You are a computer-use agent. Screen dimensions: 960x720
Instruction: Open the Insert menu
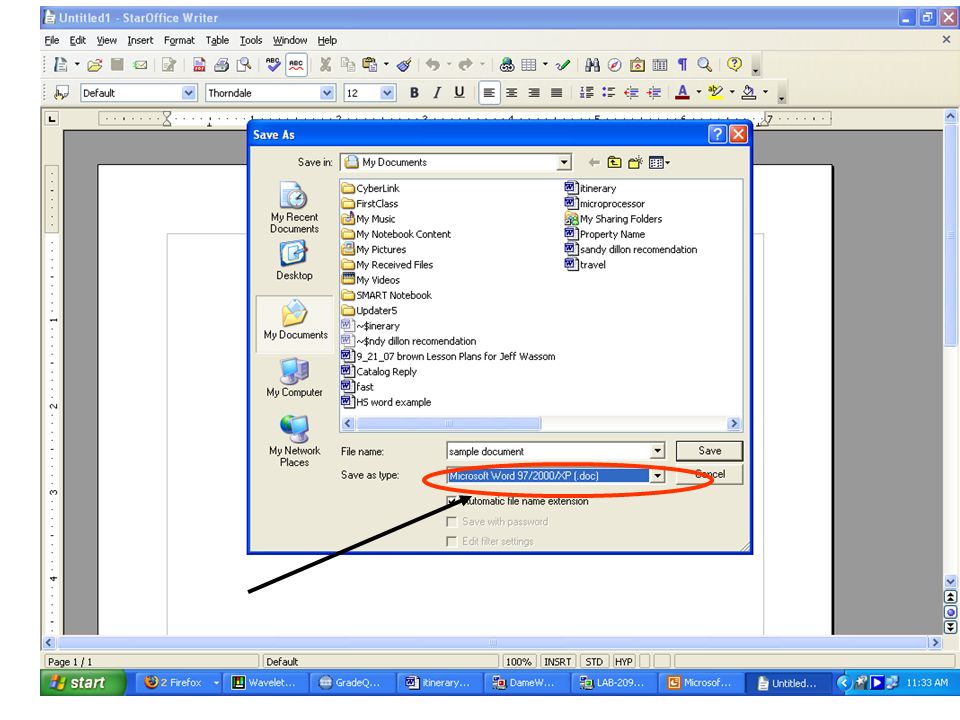click(140, 40)
